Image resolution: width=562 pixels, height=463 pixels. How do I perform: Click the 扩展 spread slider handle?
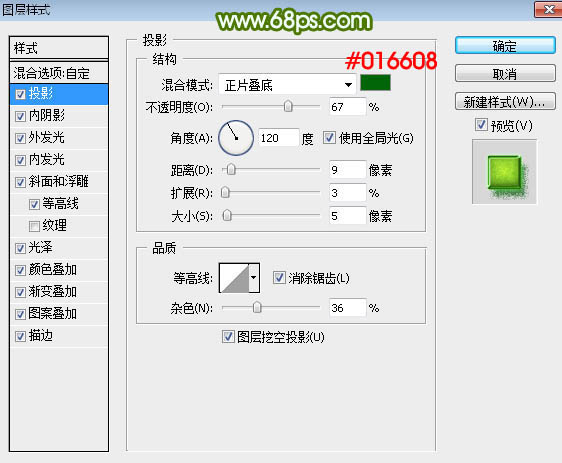pos(225,192)
